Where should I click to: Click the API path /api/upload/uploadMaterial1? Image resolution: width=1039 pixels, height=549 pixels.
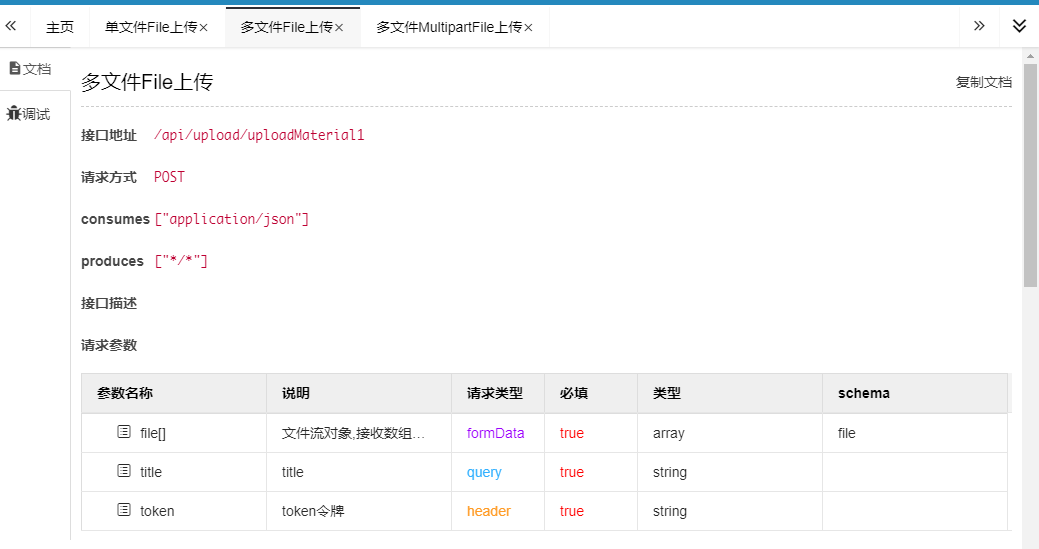pyautogui.click(x=259, y=135)
